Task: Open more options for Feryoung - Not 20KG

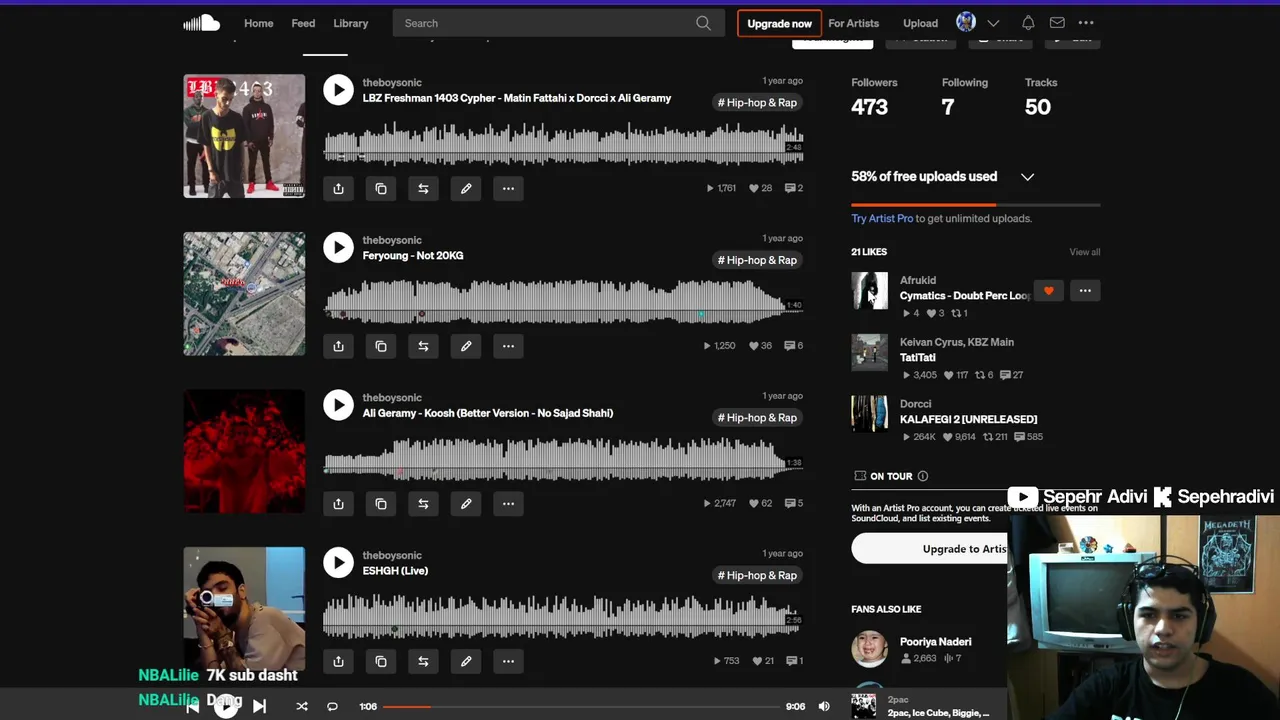Action: 508,346
